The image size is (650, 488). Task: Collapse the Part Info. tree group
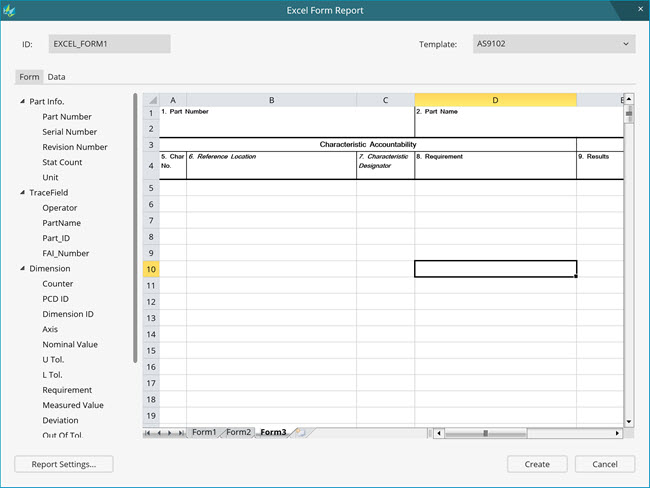click(x=21, y=101)
